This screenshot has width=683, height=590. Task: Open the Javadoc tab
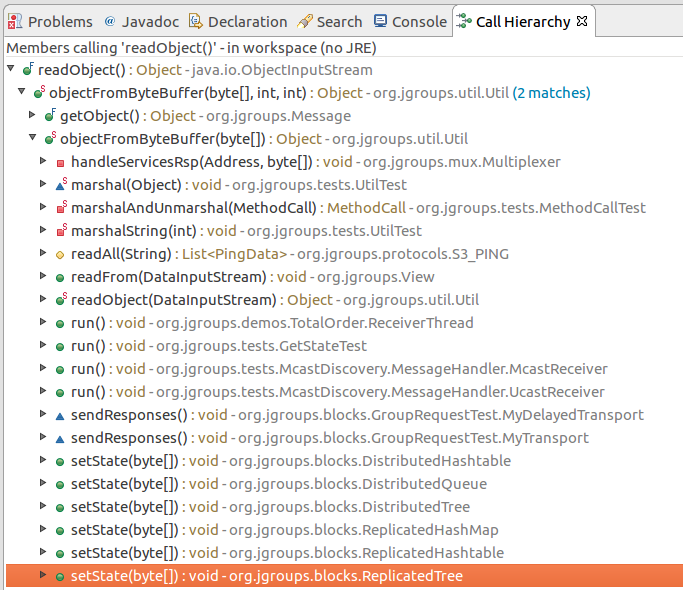[x=142, y=21]
